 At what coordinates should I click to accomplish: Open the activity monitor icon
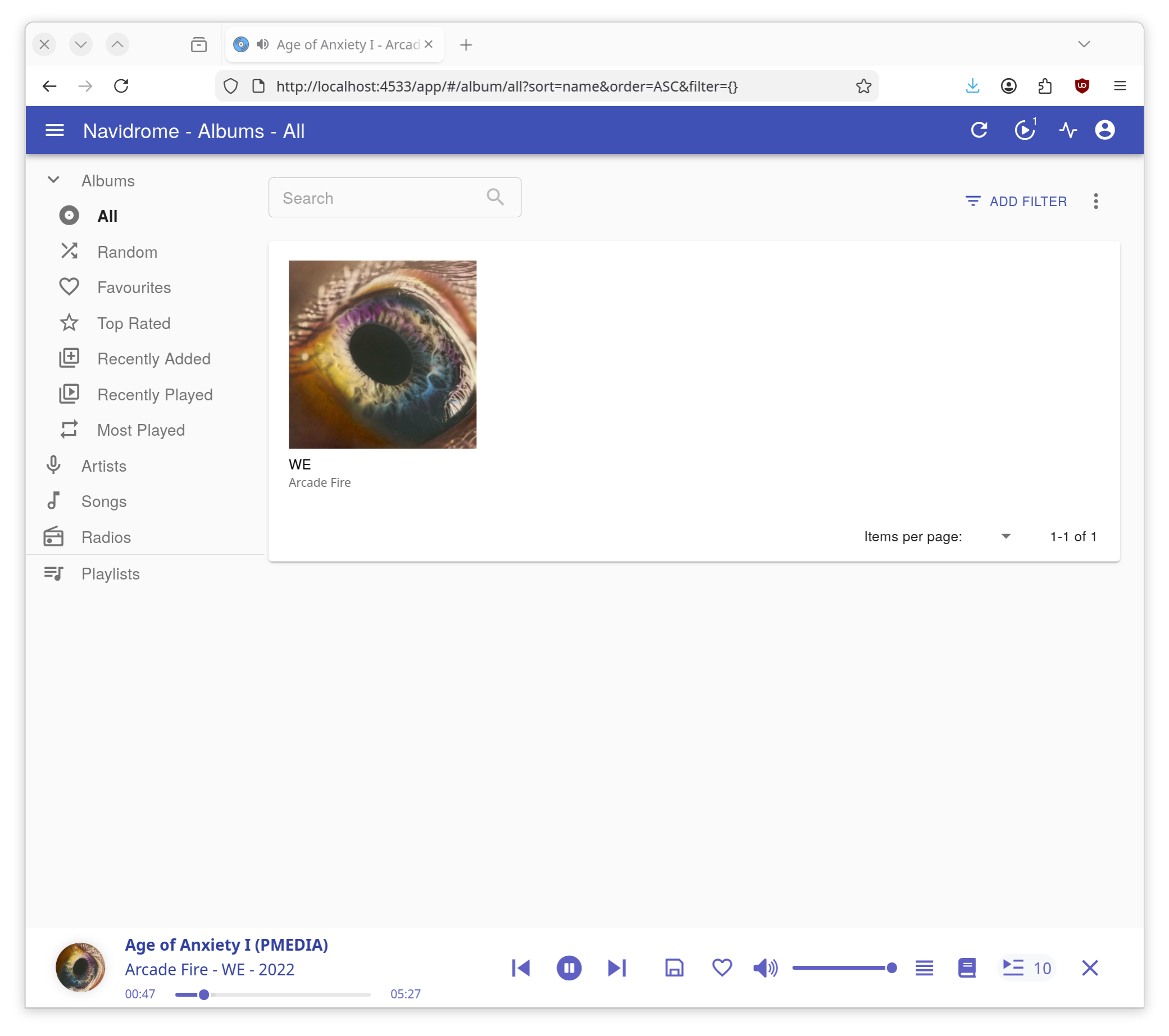pos(1067,130)
